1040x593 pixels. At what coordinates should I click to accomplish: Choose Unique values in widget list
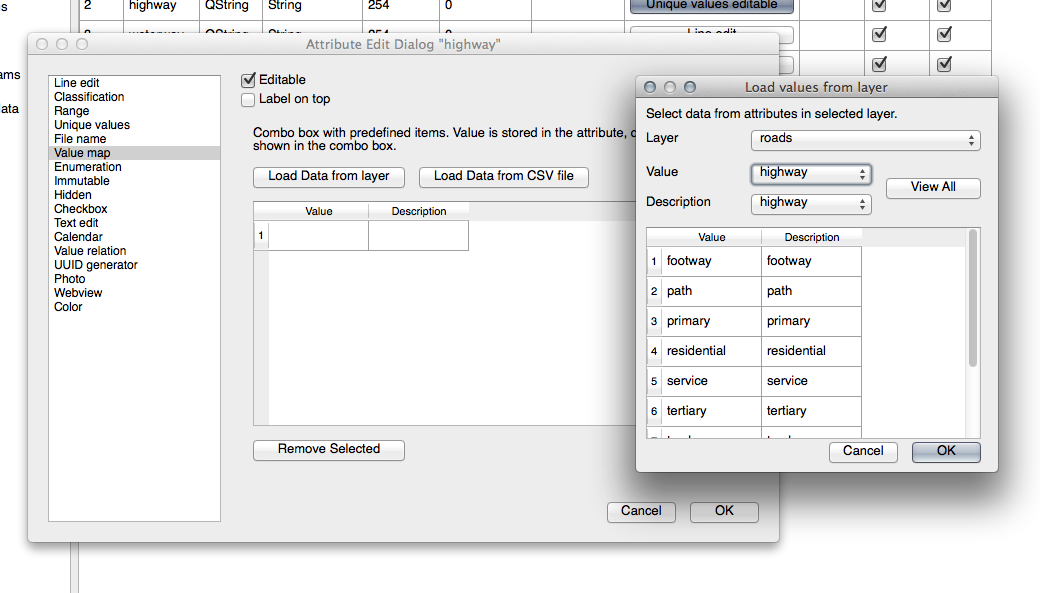pos(92,125)
